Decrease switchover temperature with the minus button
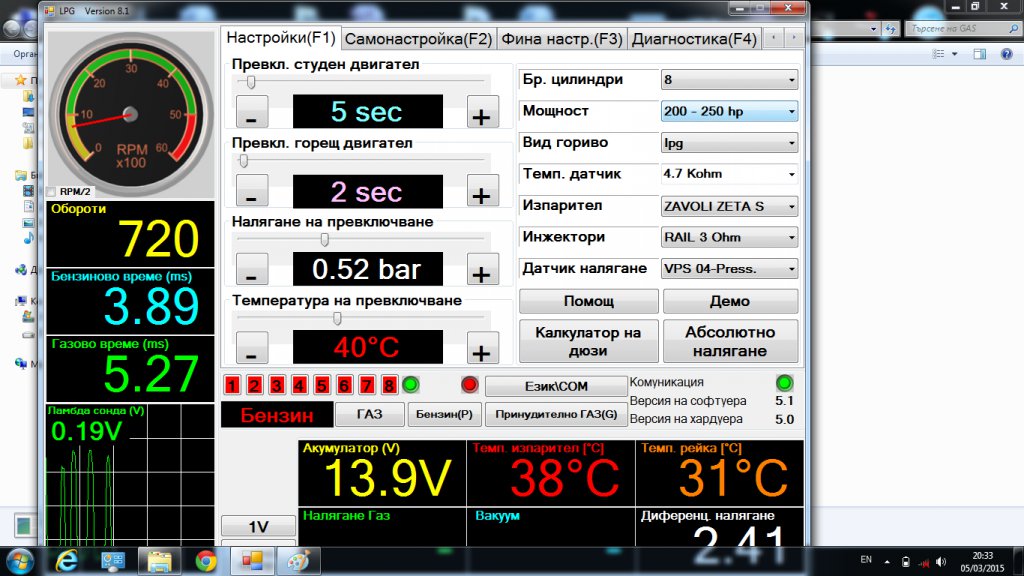Image resolution: width=1024 pixels, height=576 pixels. coord(251,349)
